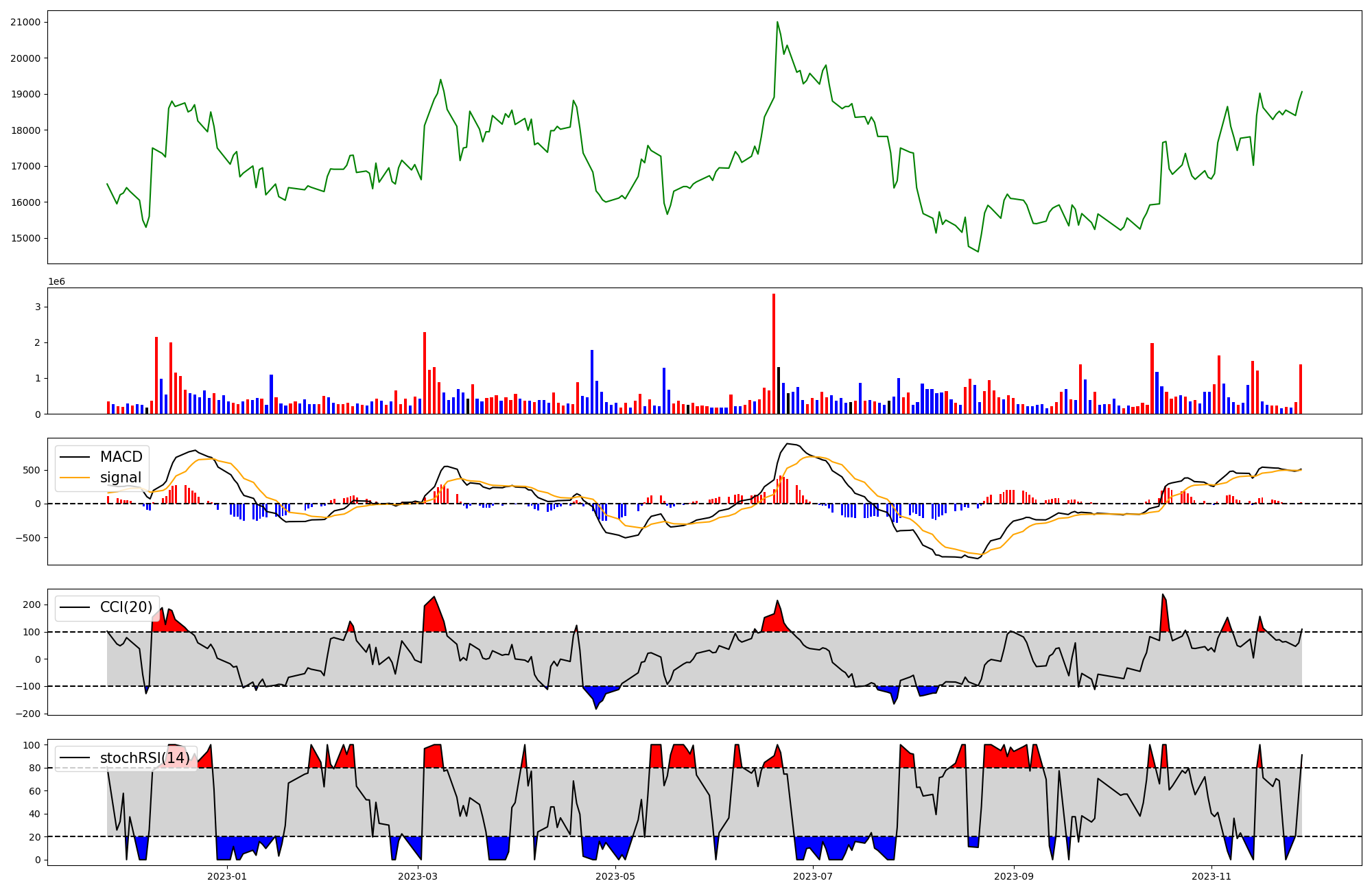Image resolution: width=1372 pixels, height=892 pixels.
Task: Click the 2023-09 x-axis date label
Action: [1014, 876]
